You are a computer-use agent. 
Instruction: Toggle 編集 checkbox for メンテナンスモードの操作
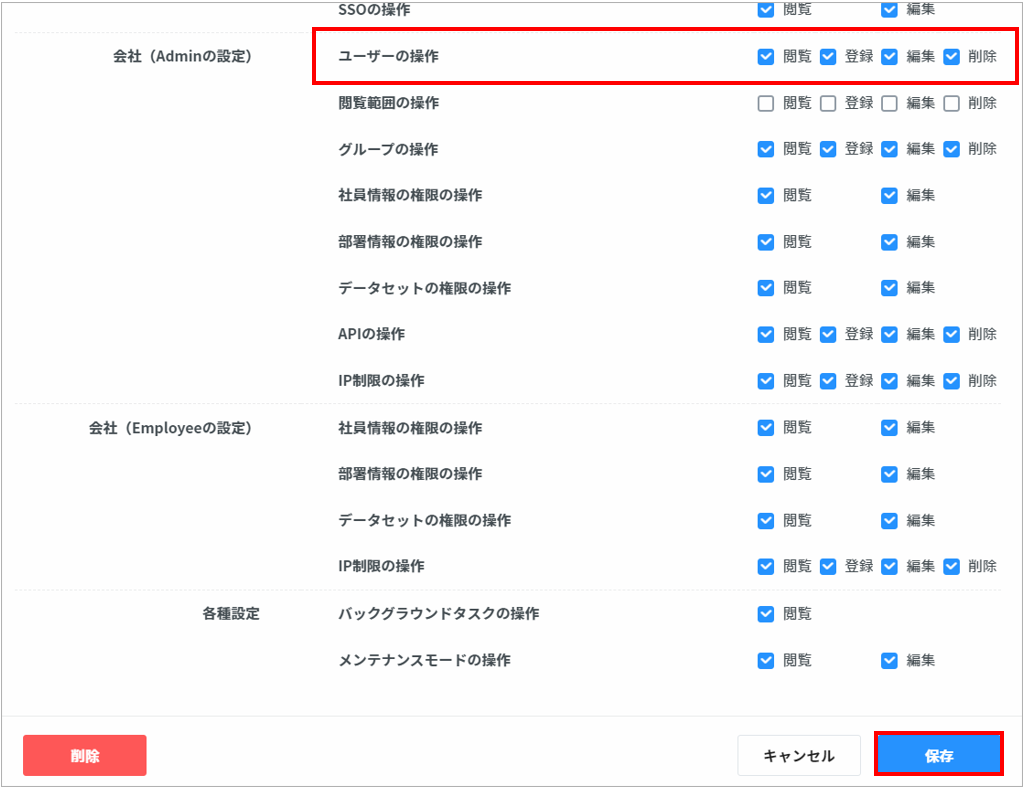coord(890,660)
